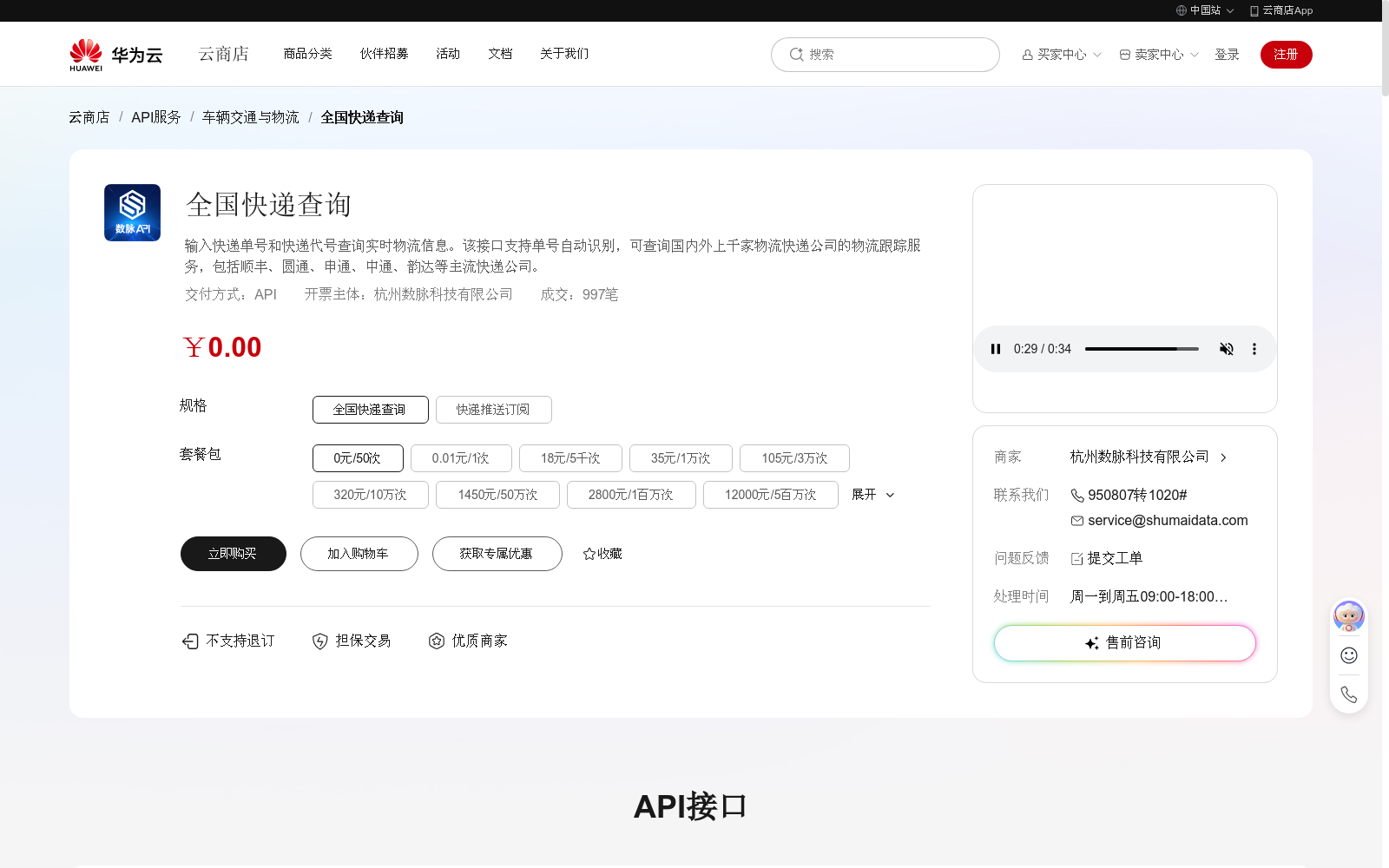Open 文档 menu item

tap(500, 54)
